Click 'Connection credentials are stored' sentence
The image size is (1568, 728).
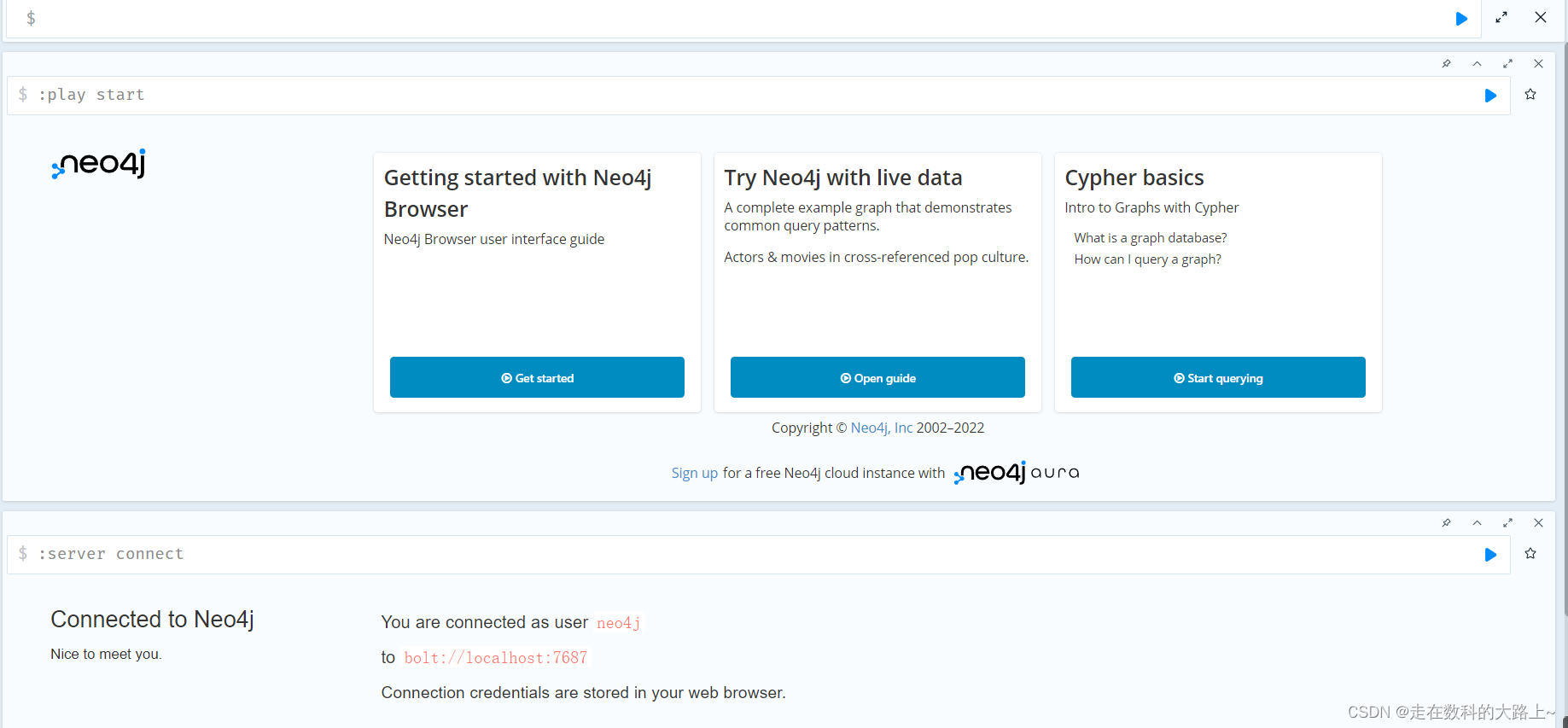point(583,693)
